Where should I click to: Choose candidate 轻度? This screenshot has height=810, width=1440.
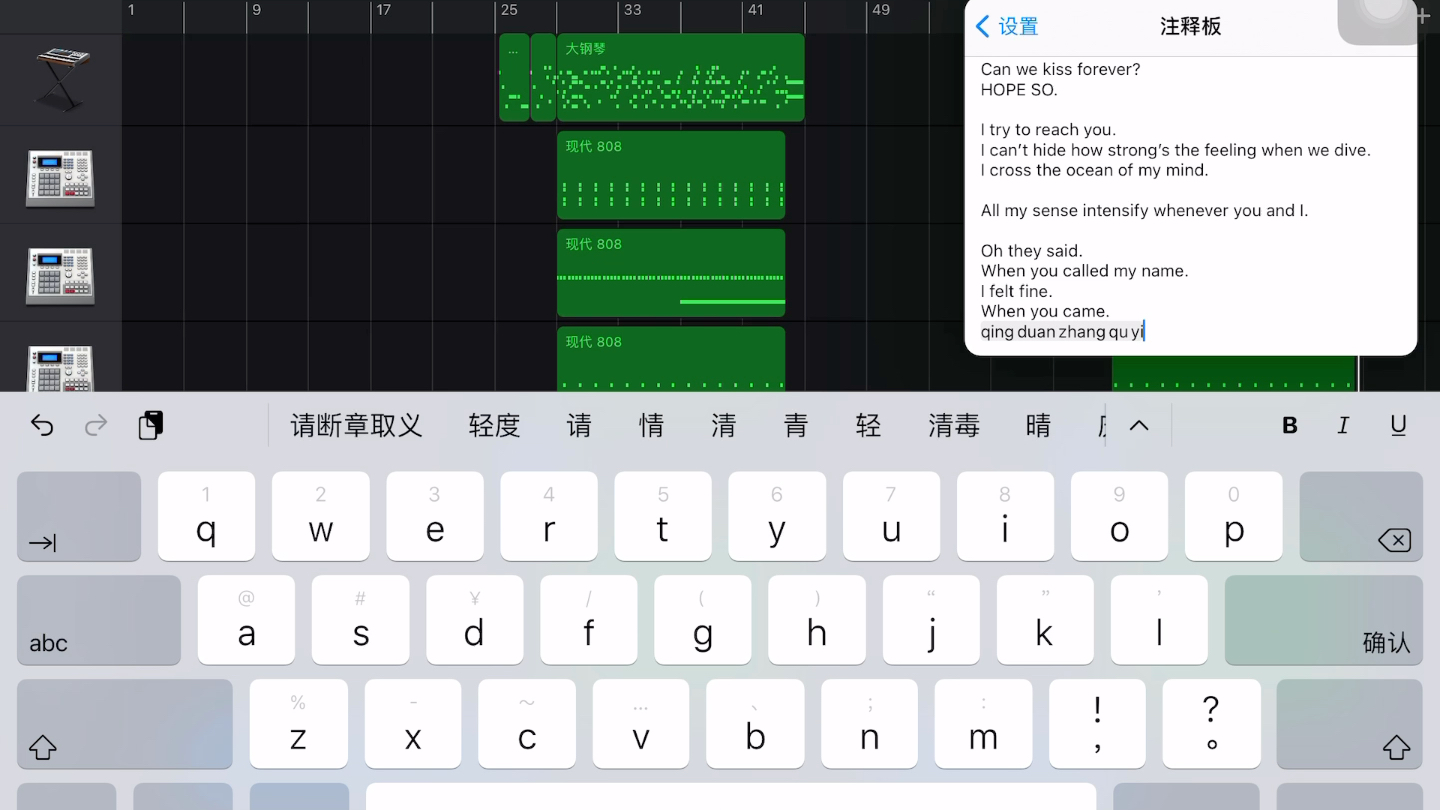pos(495,426)
